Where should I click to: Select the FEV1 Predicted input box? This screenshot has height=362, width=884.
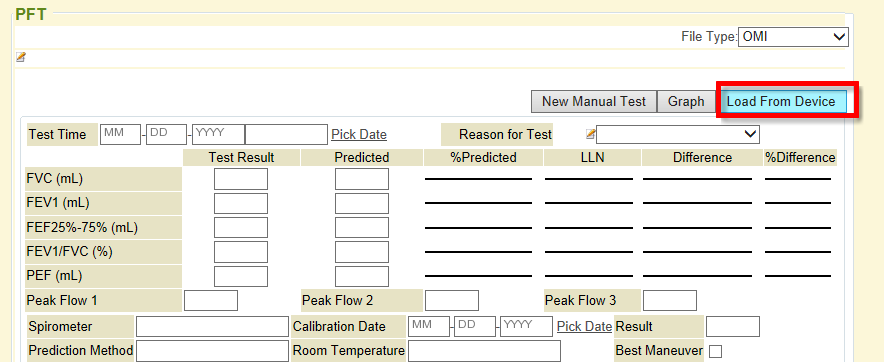(362, 203)
